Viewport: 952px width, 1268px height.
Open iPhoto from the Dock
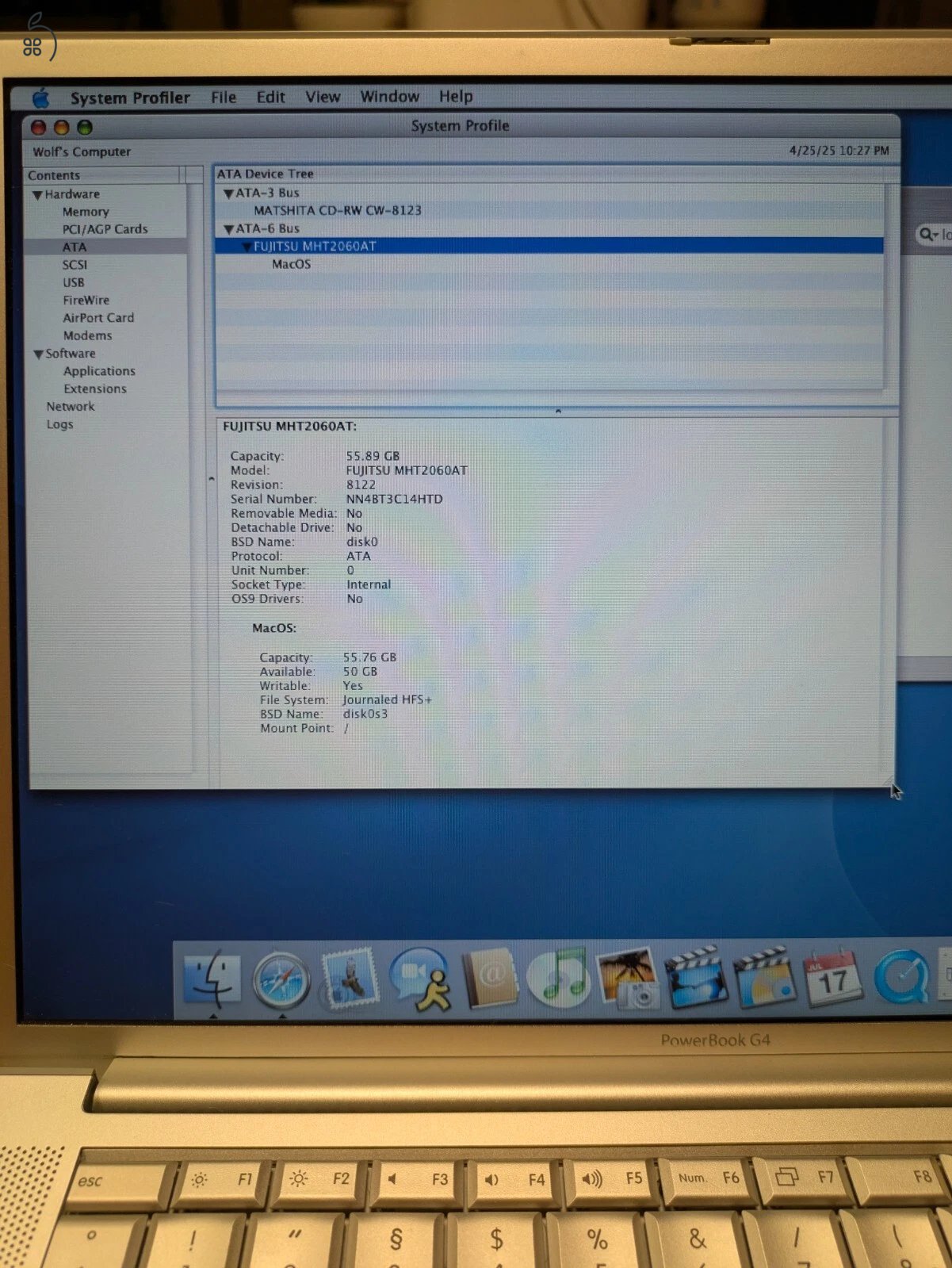tap(627, 977)
